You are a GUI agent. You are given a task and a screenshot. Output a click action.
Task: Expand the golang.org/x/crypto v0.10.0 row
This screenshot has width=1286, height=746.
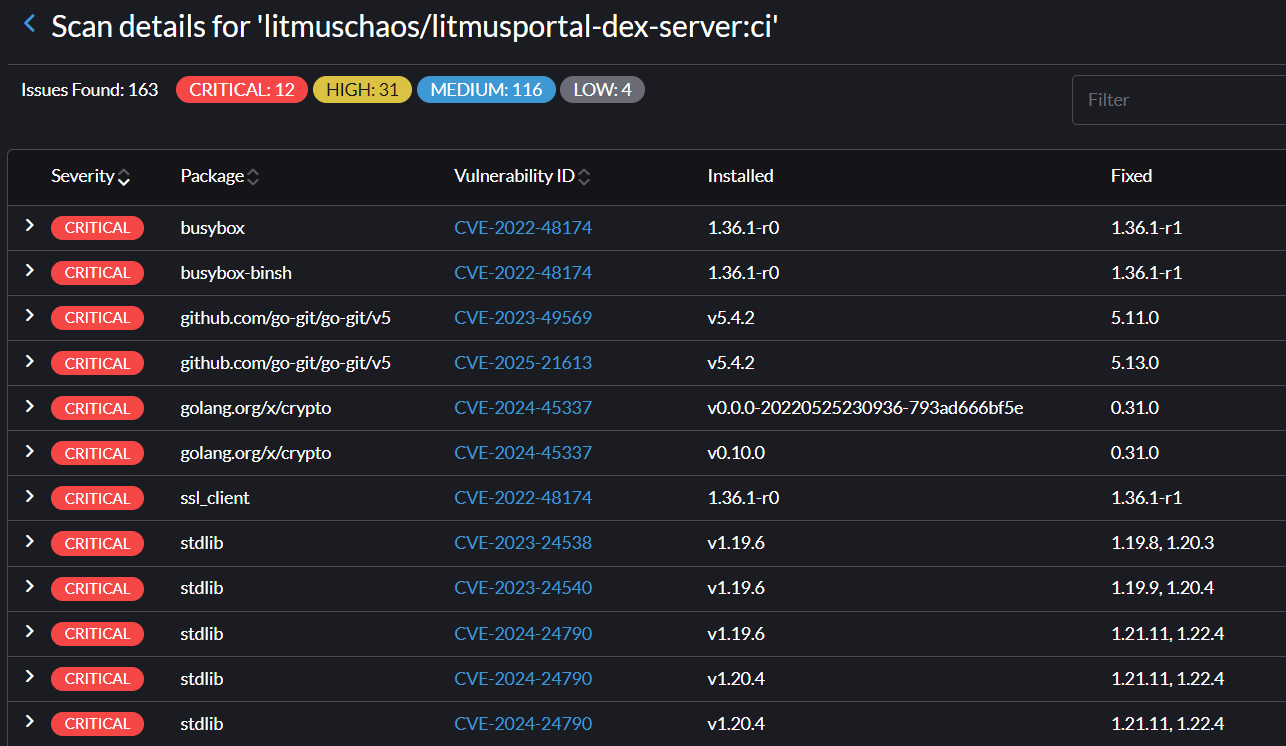point(29,452)
